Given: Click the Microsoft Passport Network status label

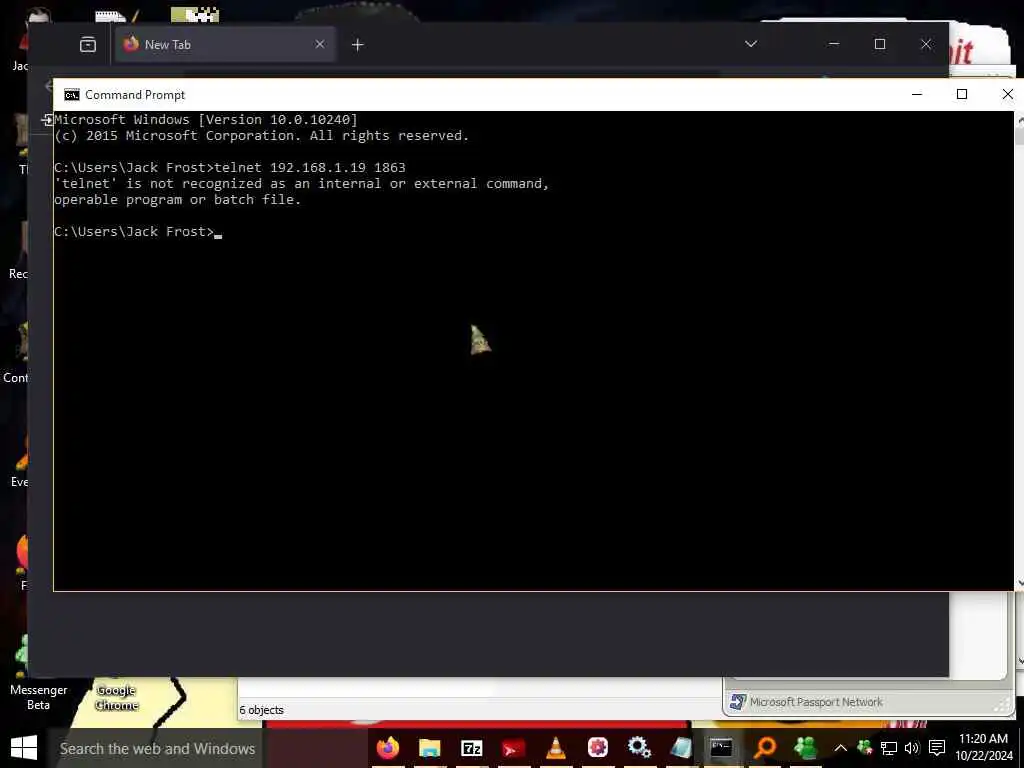Looking at the screenshot, I should (816, 702).
